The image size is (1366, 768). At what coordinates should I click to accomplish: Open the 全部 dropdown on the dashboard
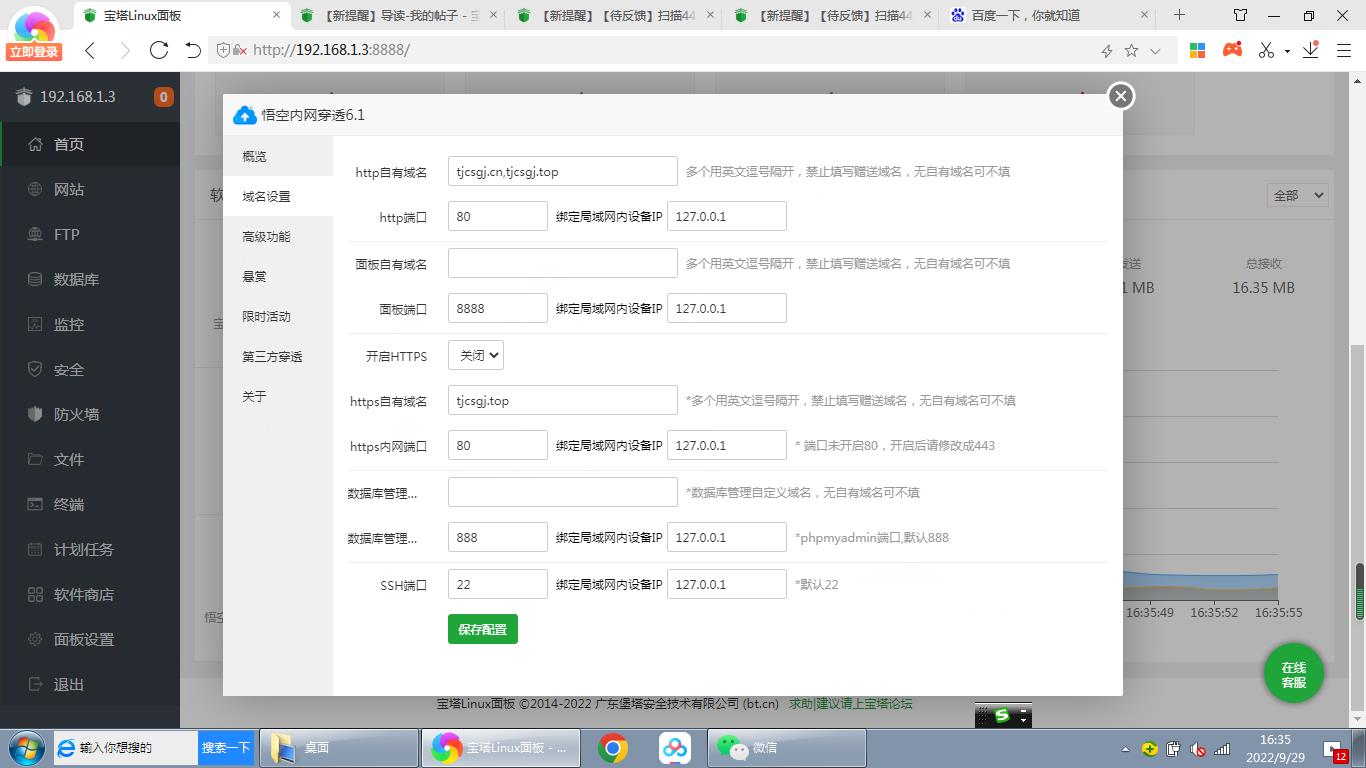[x=1297, y=195]
